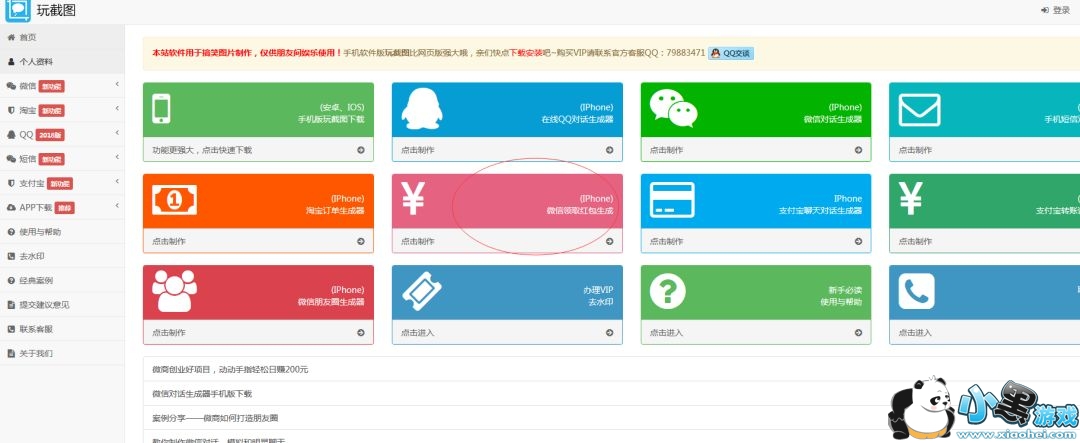Open 经典案例 in the sidebar

[x=62, y=280]
